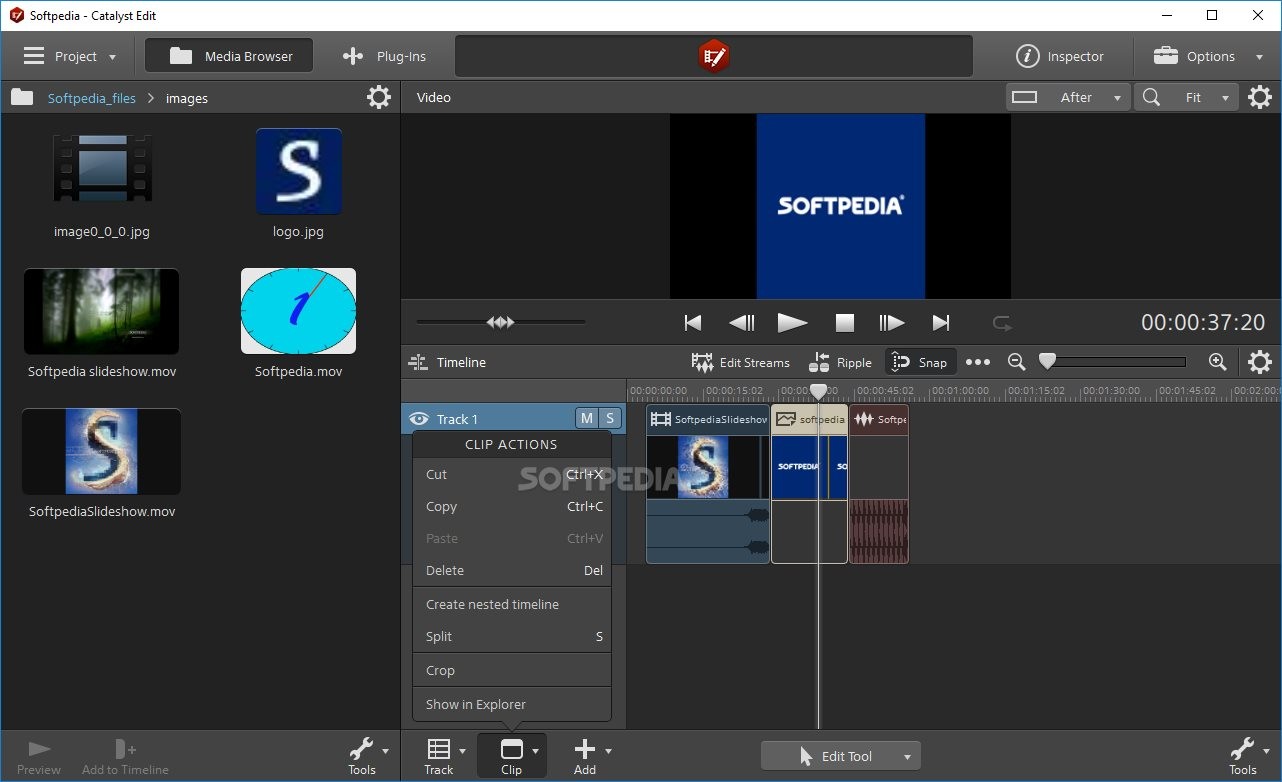Open the media browser Tools menu
This screenshot has width=1282, height=782.
click(x=367, y=756)
